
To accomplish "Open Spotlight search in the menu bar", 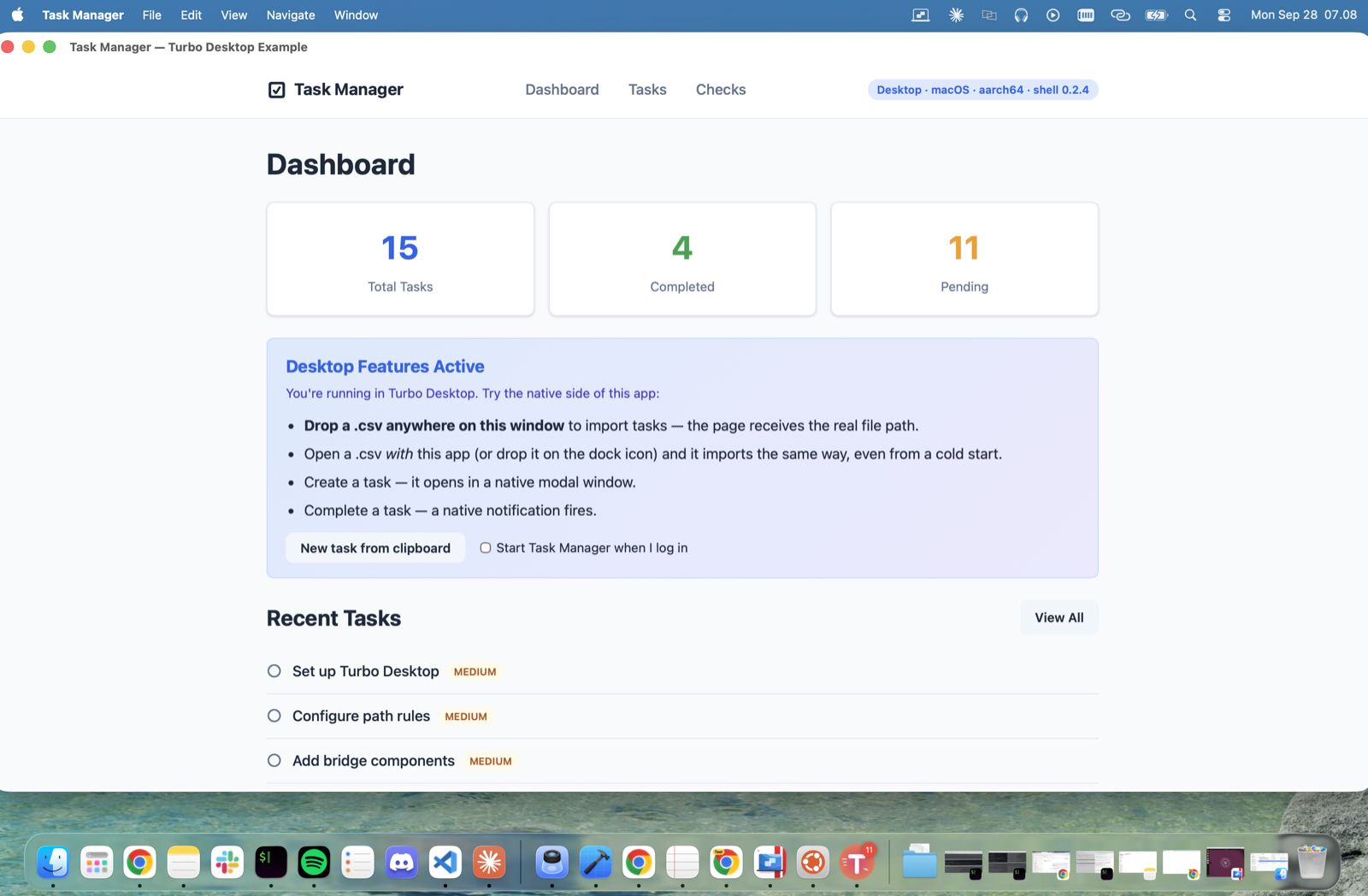I will pyautogui.click(x=1190, y=15).
